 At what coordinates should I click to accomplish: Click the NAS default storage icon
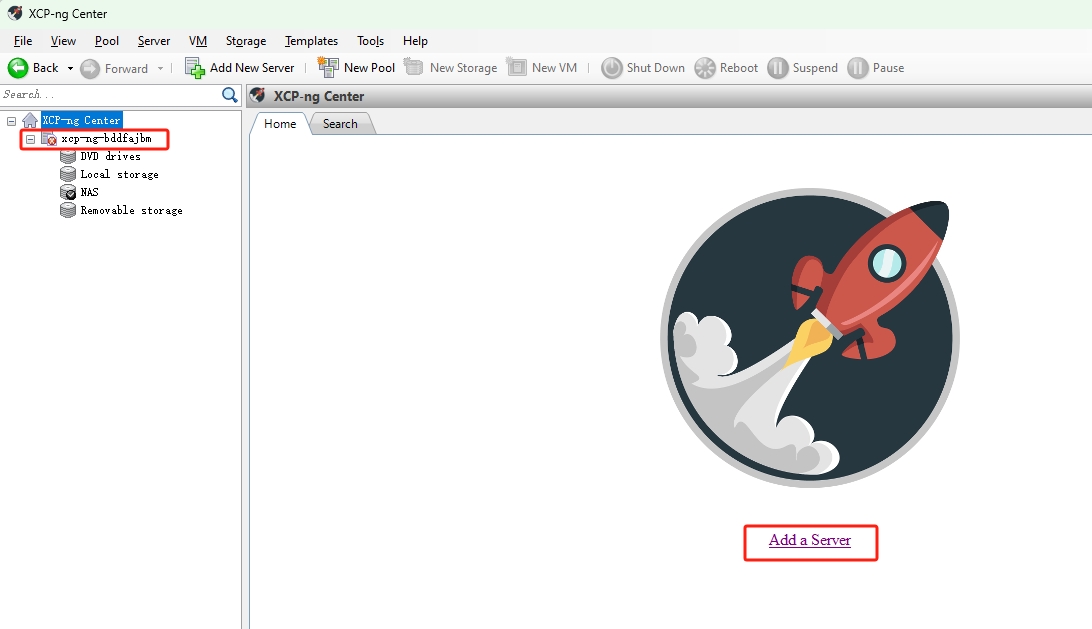click(x=68, y=192)
